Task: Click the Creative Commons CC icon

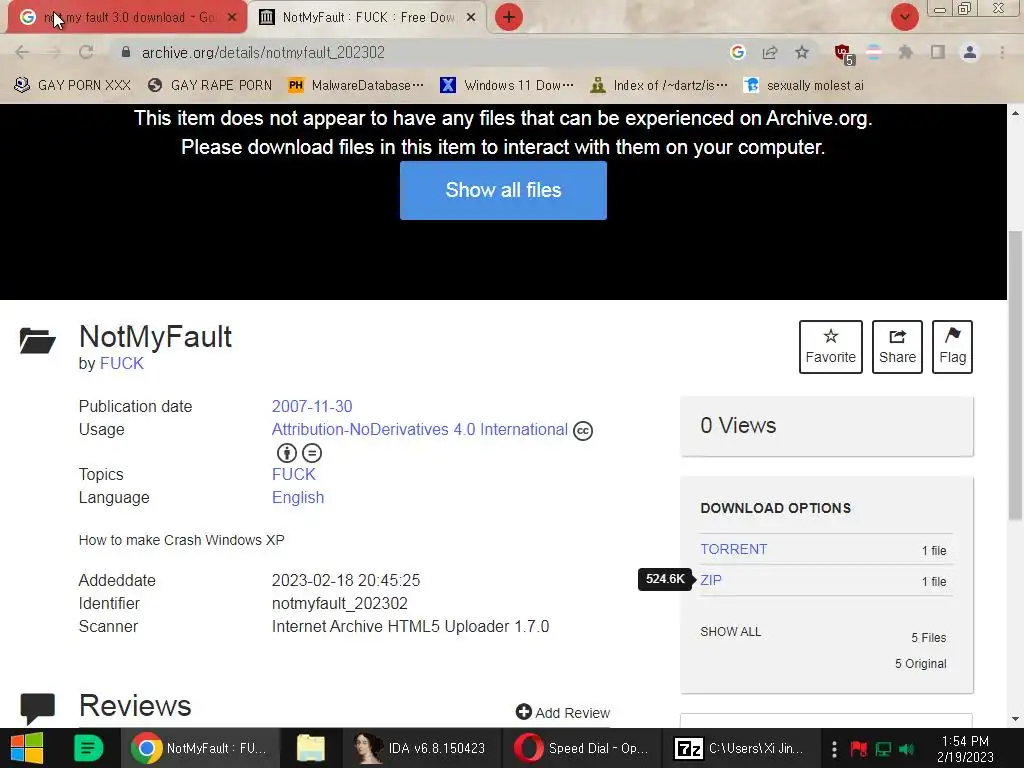Action: pos(583,431)
